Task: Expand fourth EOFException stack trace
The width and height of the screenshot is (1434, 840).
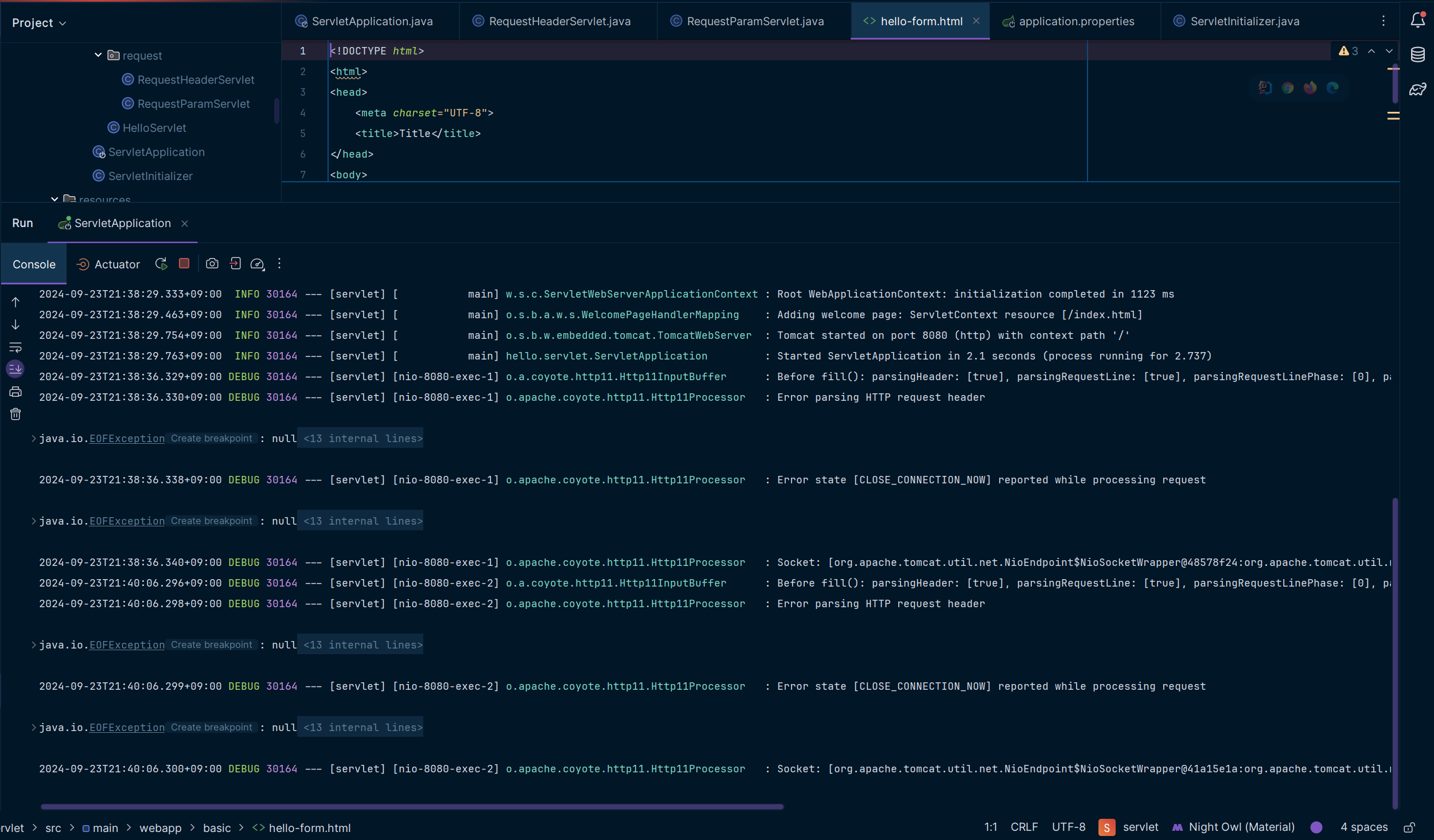Action: [34, 728]
